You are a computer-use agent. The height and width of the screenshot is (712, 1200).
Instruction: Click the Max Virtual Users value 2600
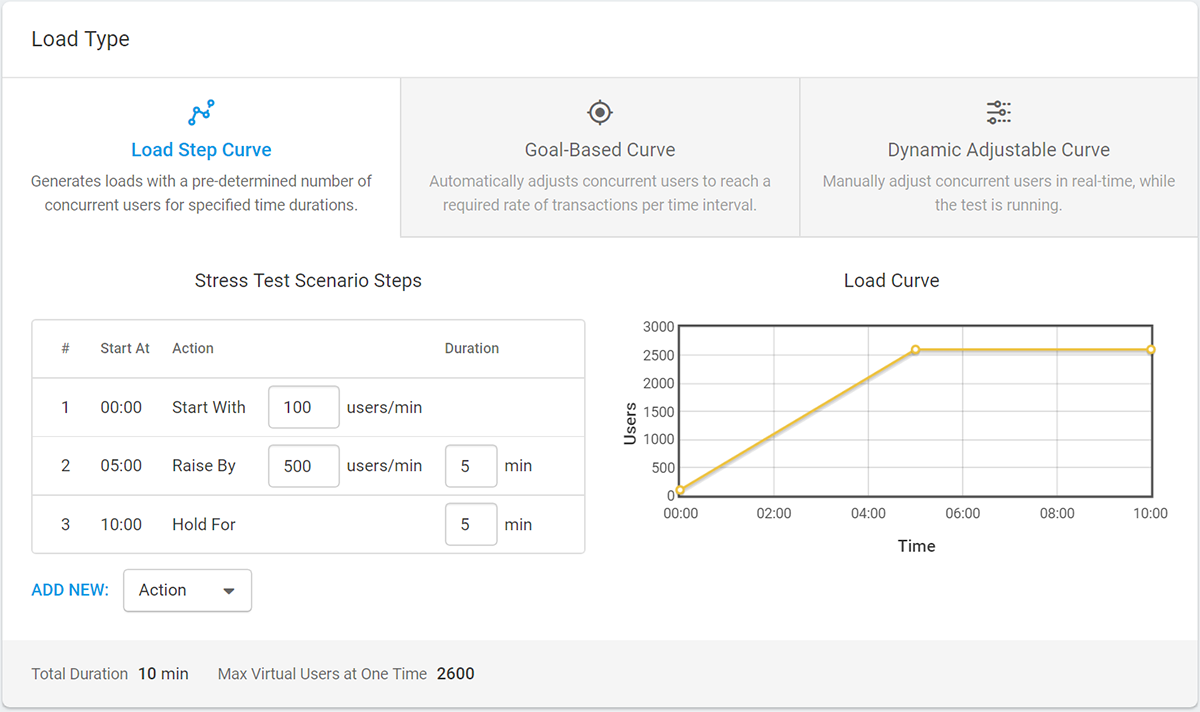(455, 674)
